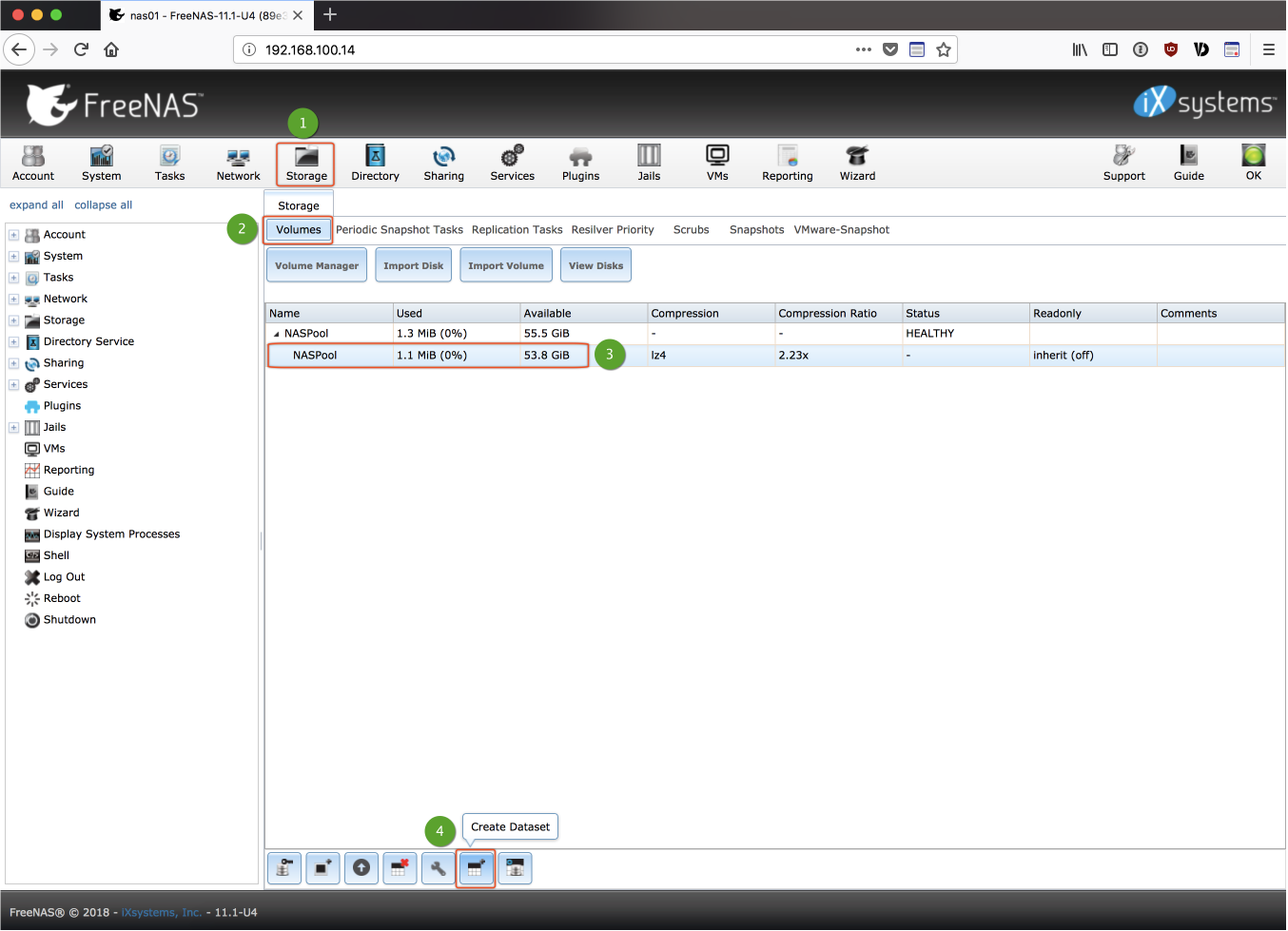The width and height of the screenshot is (1288, 931).
Task: Open the Storage section in top toolbar
Action: (x=306, y=163)
